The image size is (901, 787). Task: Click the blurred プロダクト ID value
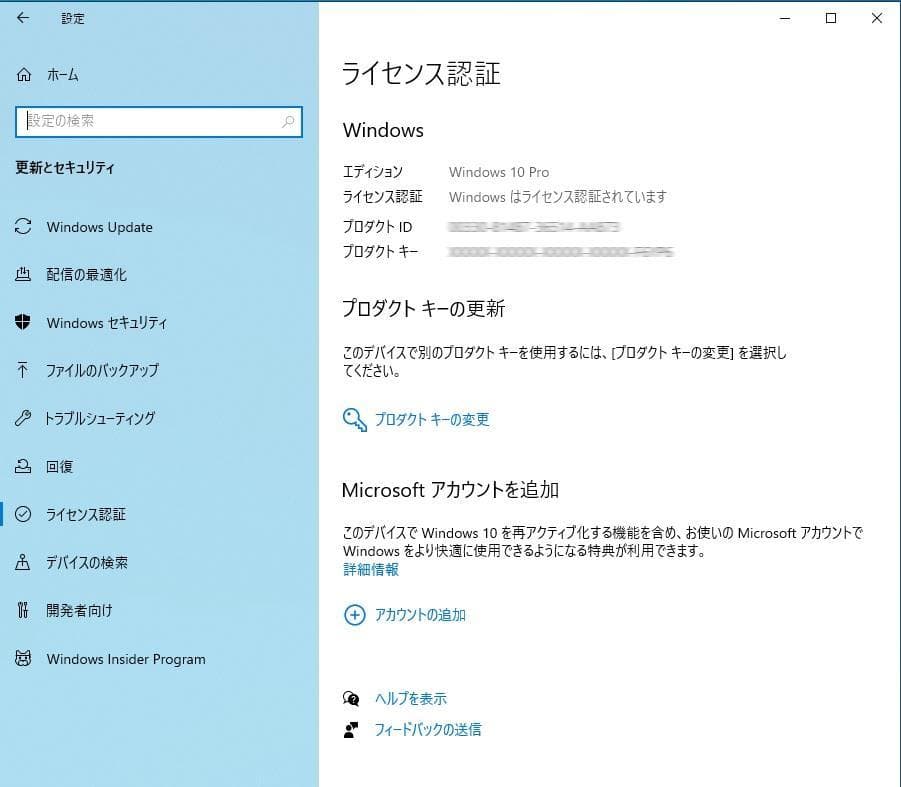tap(534, 227)
